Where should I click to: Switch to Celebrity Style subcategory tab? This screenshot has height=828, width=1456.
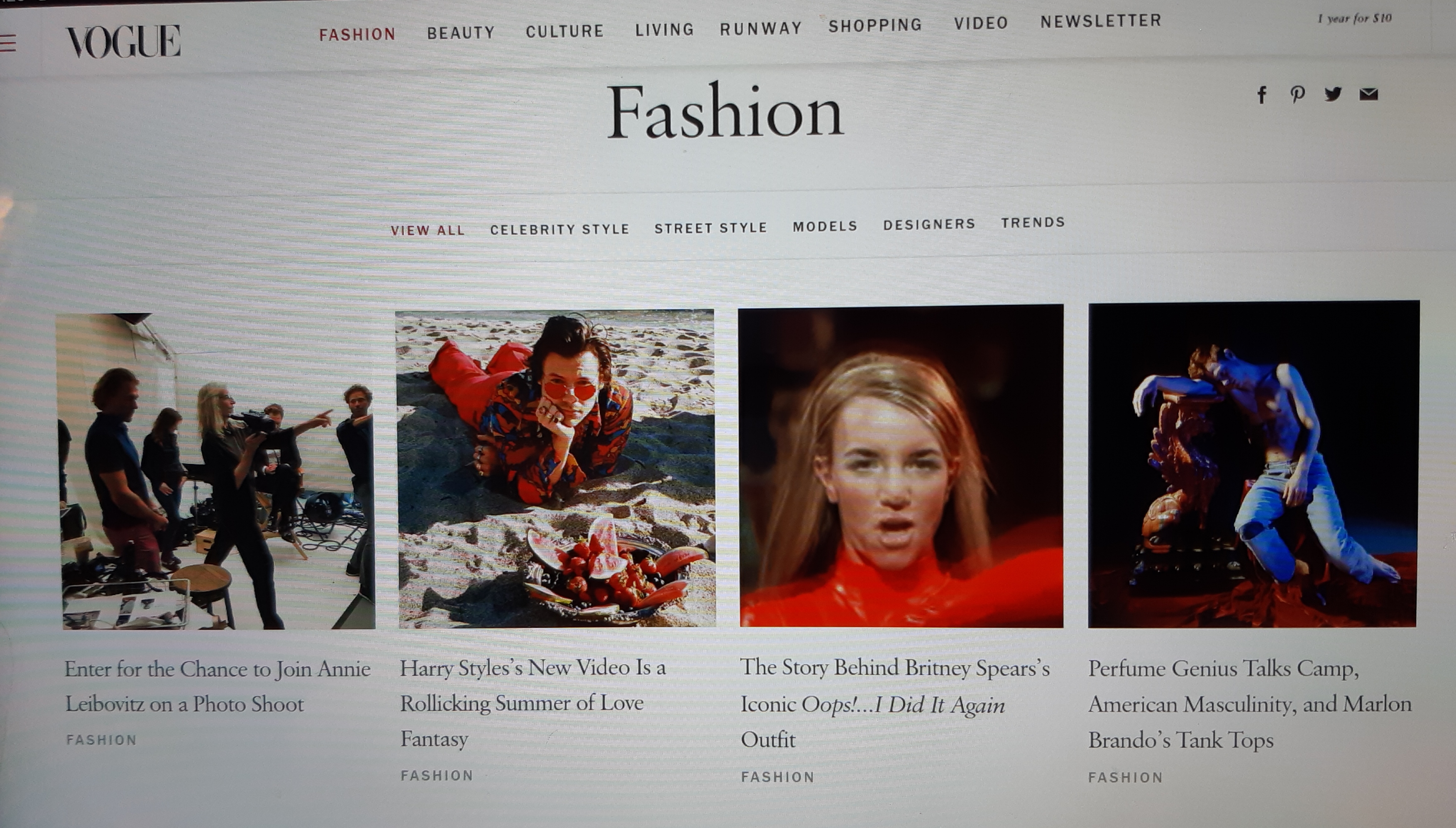pyautogui.click(x=559, y=229)
